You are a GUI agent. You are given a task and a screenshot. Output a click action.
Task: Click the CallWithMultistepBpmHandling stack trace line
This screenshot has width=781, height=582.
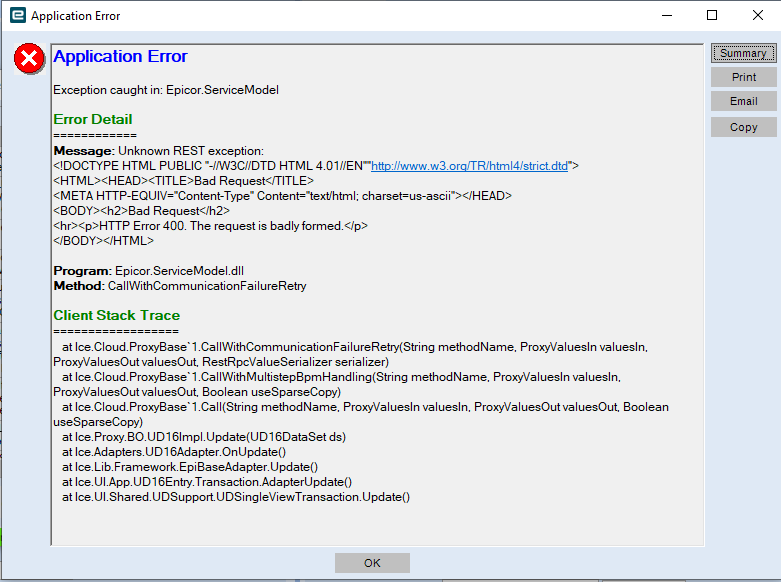coord(337,385)
